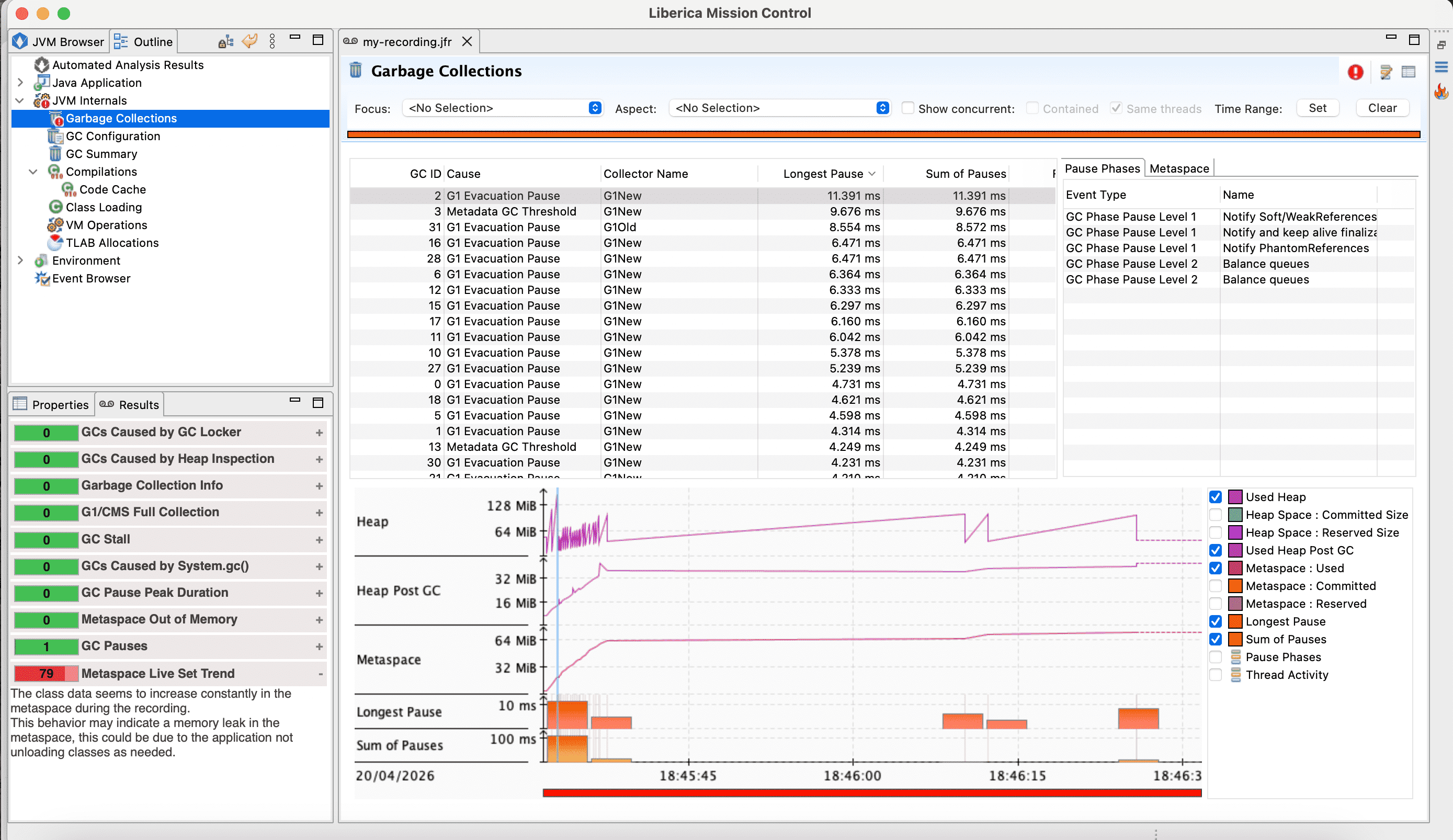The height and width of the screenshot is (840, 1453).
Task: Click the Metaspace : Reserved color swatch
Action: pos(1235,604)
